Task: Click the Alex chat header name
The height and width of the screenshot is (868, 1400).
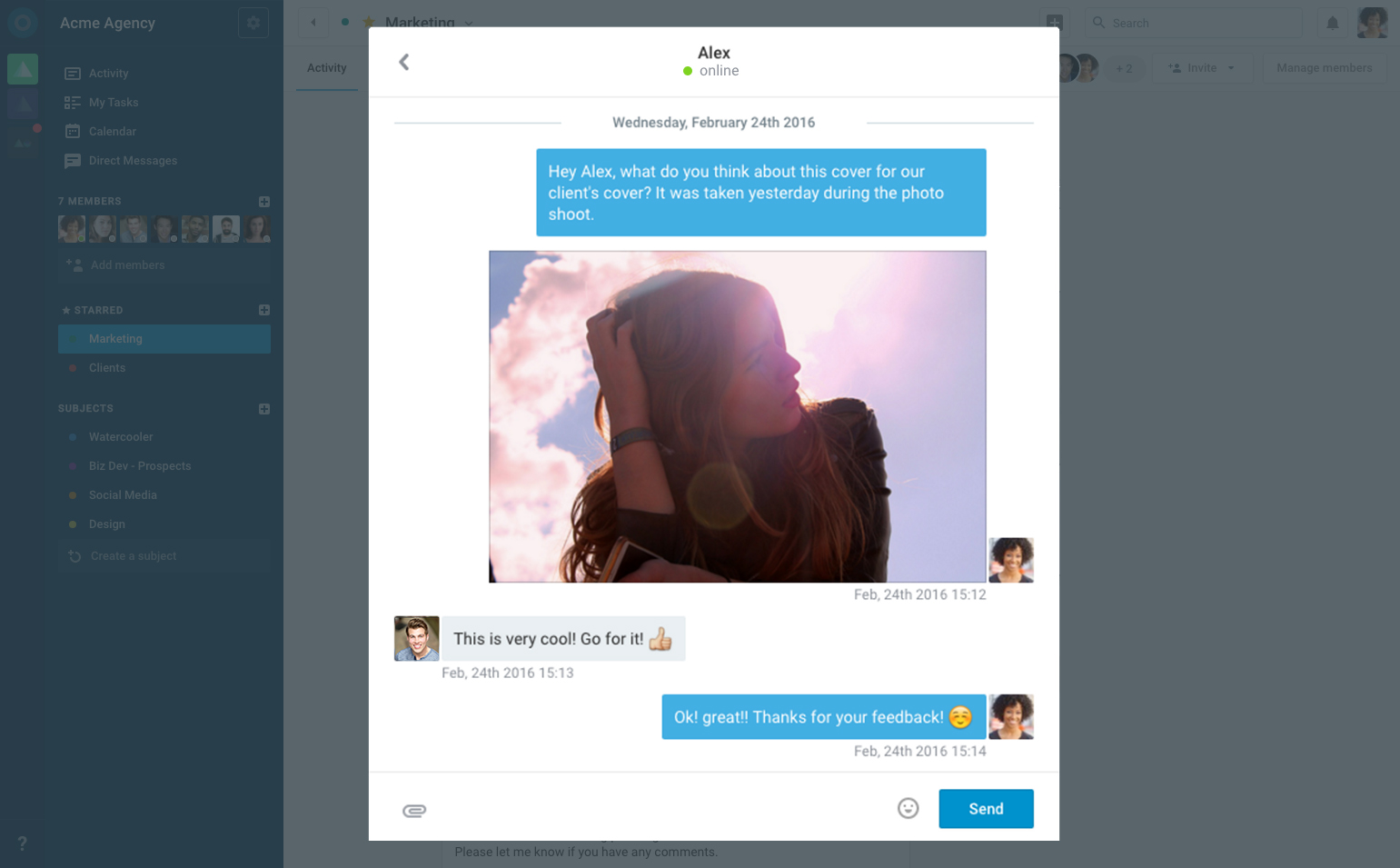Action: 714,53
